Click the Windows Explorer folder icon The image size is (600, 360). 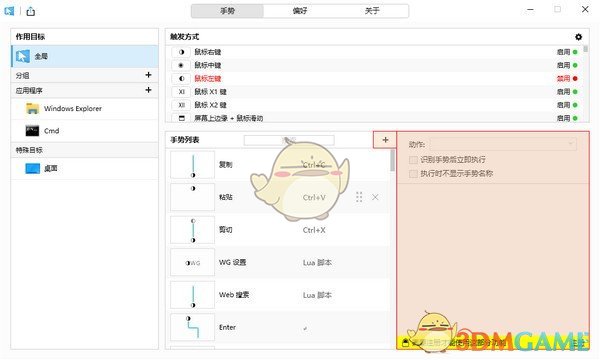click(33, 109)
